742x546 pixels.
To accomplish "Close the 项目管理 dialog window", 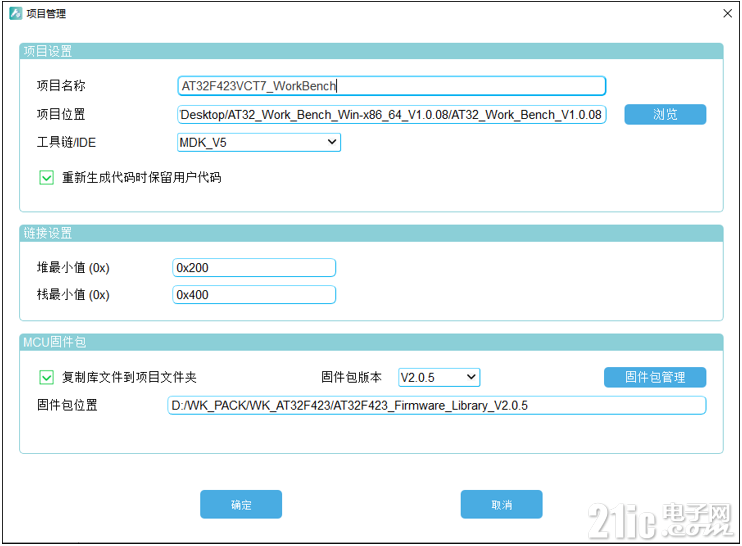I will click(728, 13).
